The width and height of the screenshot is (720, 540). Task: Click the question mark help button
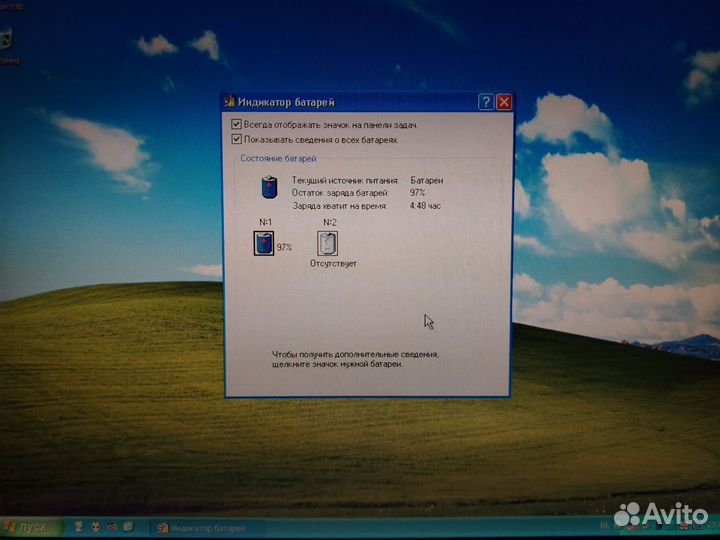(x=485, y=102)
